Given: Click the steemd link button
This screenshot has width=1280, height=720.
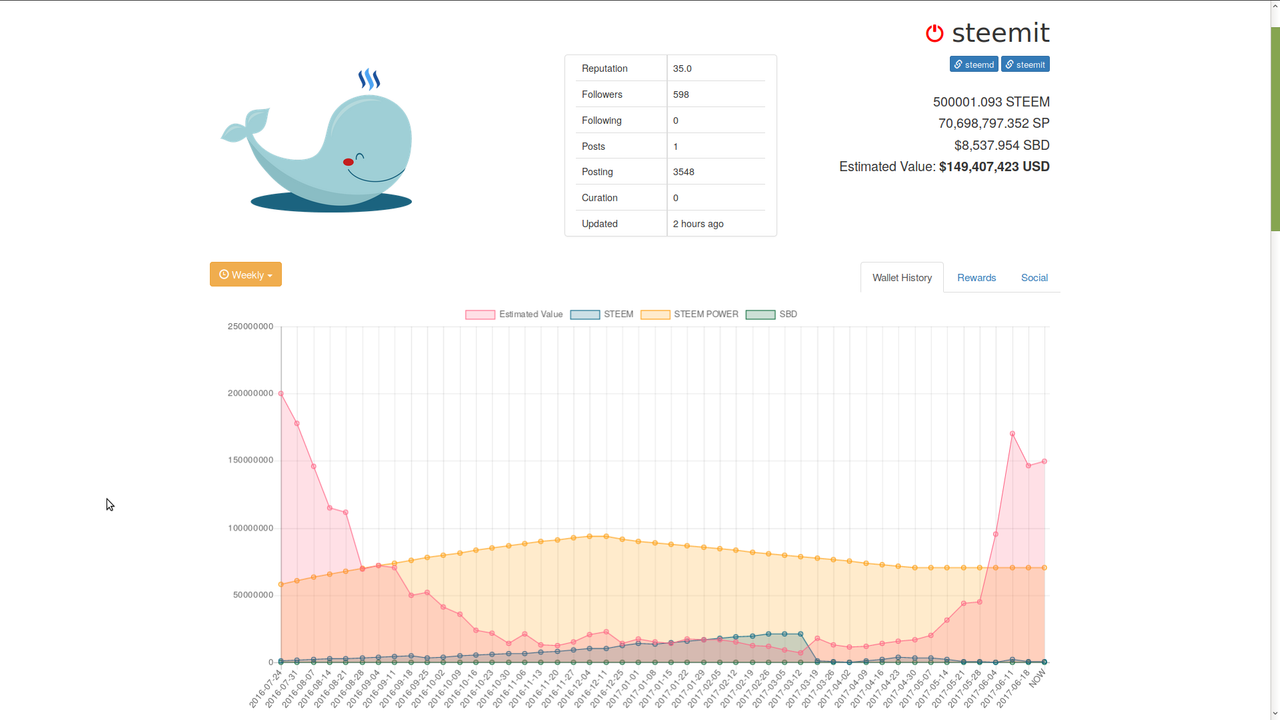Looking at the screenshot, I should tap(974, 64).
